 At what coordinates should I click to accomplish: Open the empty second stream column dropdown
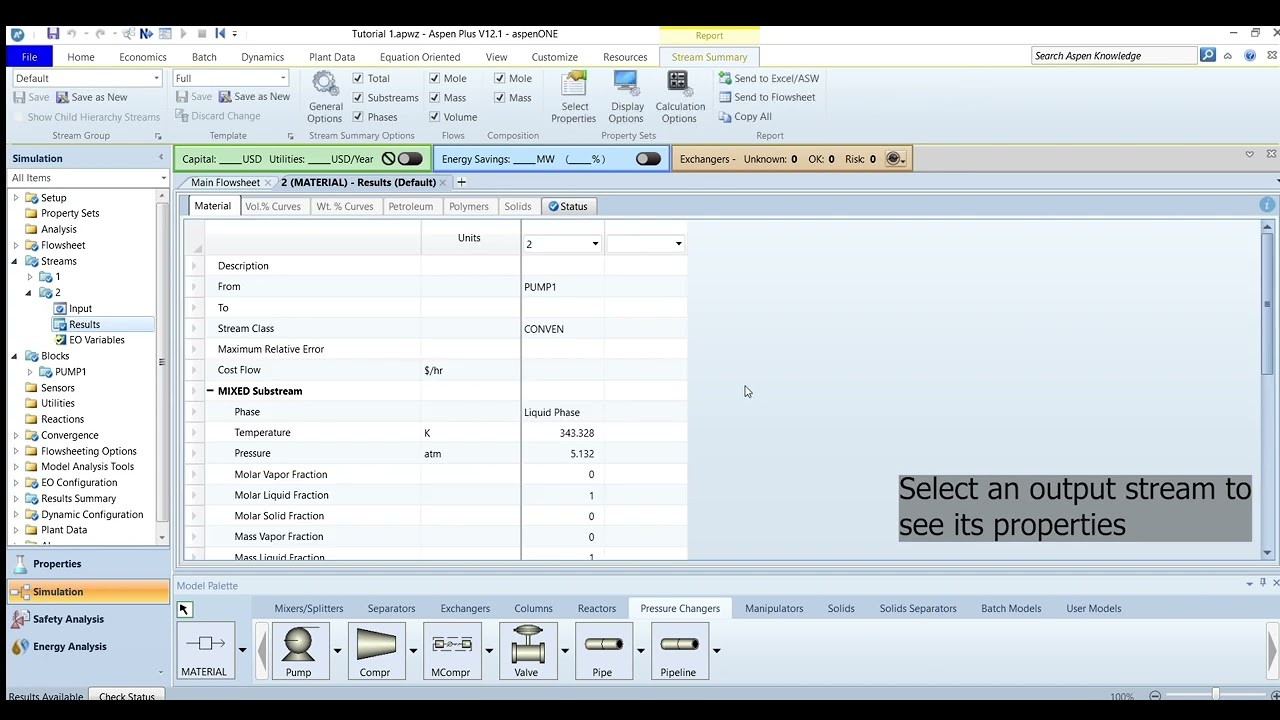point(678,244)
